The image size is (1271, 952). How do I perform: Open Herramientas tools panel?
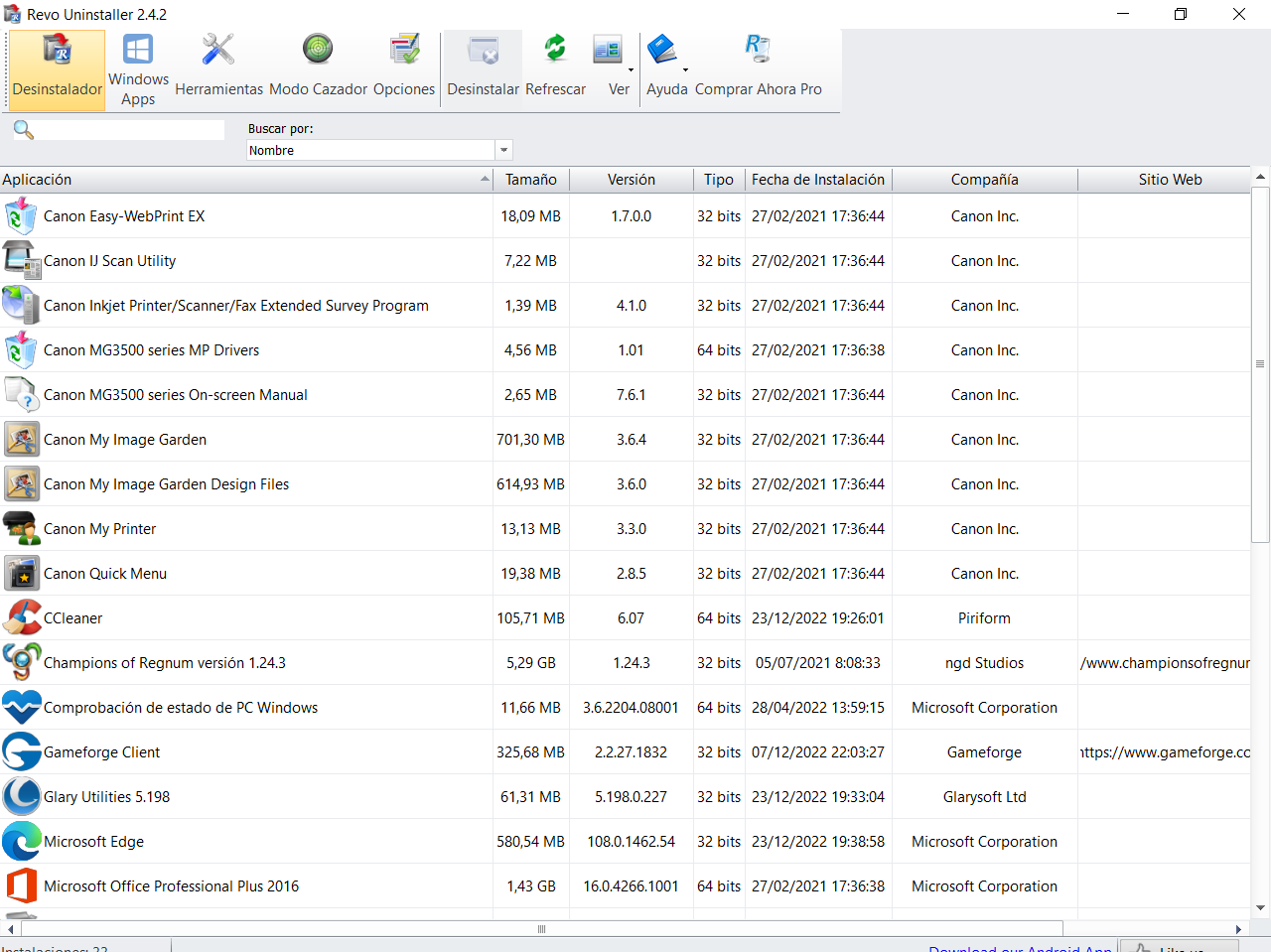tap(218, 68)
